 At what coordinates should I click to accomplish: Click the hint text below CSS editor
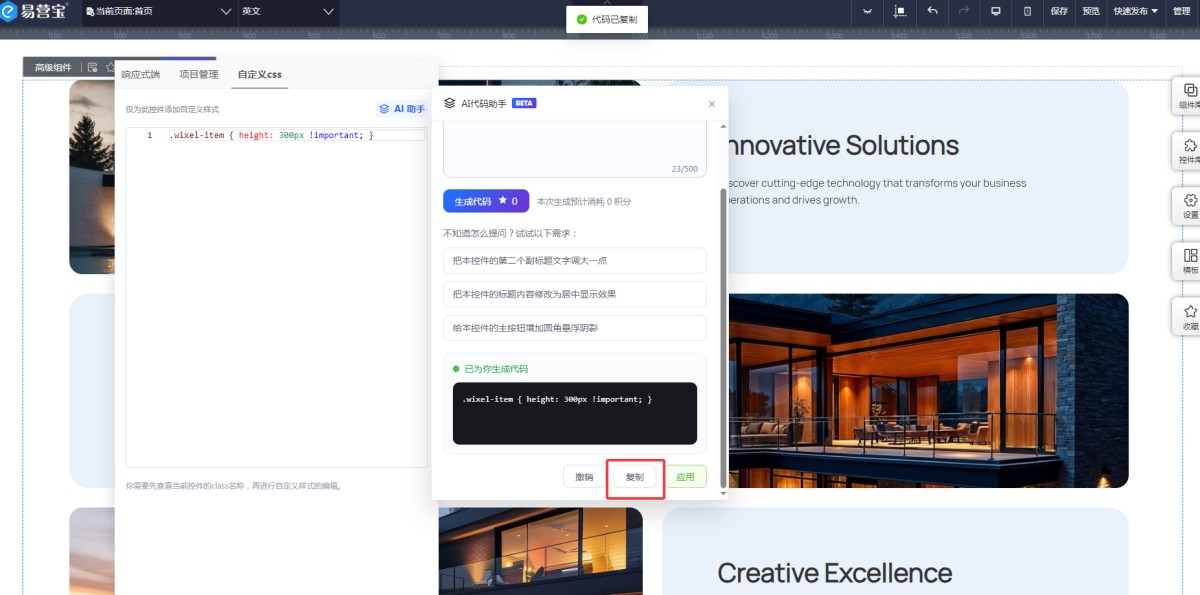point(234,486)
